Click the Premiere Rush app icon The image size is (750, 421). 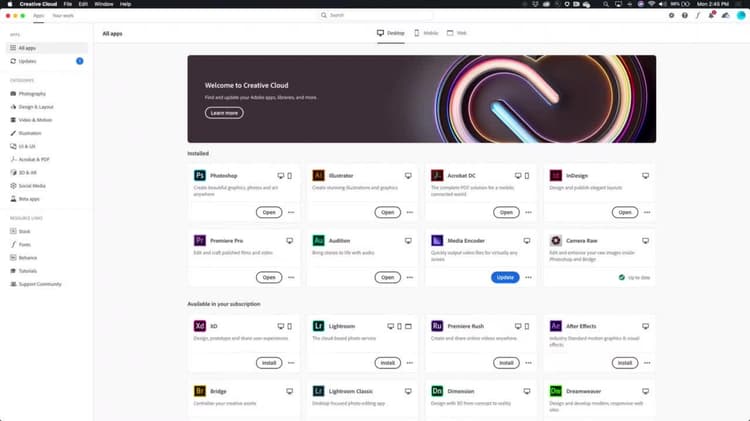coord(437,326)
